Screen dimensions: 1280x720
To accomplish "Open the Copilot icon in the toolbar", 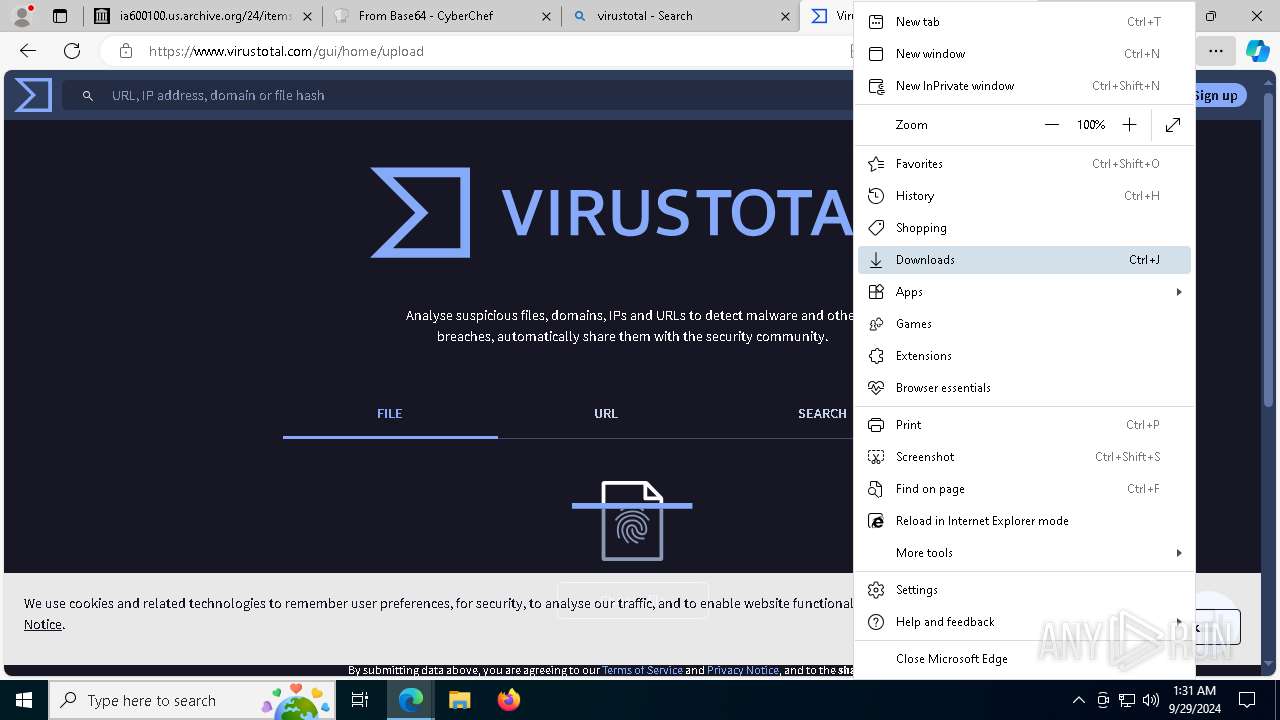I will click(1257, 51).
